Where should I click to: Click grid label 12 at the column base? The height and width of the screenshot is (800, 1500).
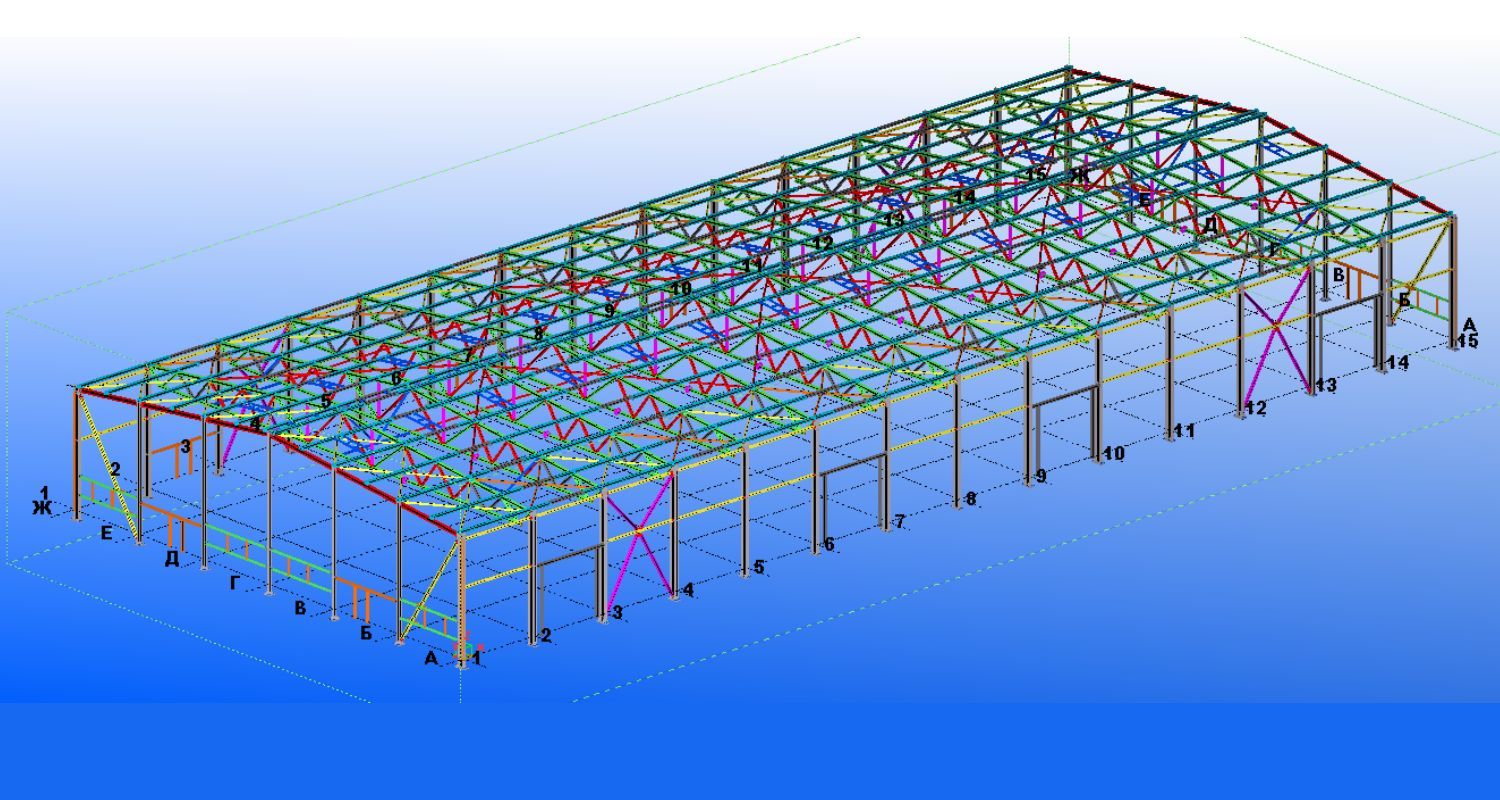point(1256,408)
